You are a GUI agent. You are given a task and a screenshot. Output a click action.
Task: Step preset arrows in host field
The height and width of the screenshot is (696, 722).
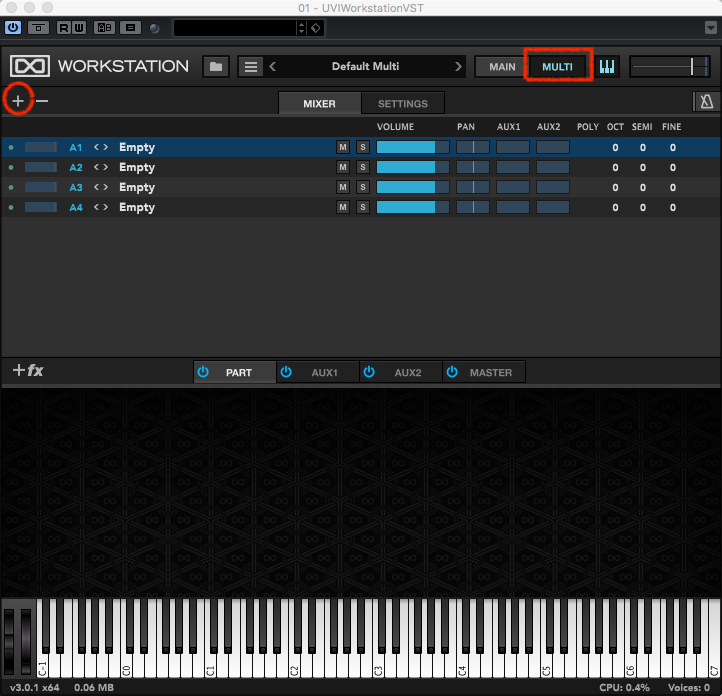pos(301,28)
